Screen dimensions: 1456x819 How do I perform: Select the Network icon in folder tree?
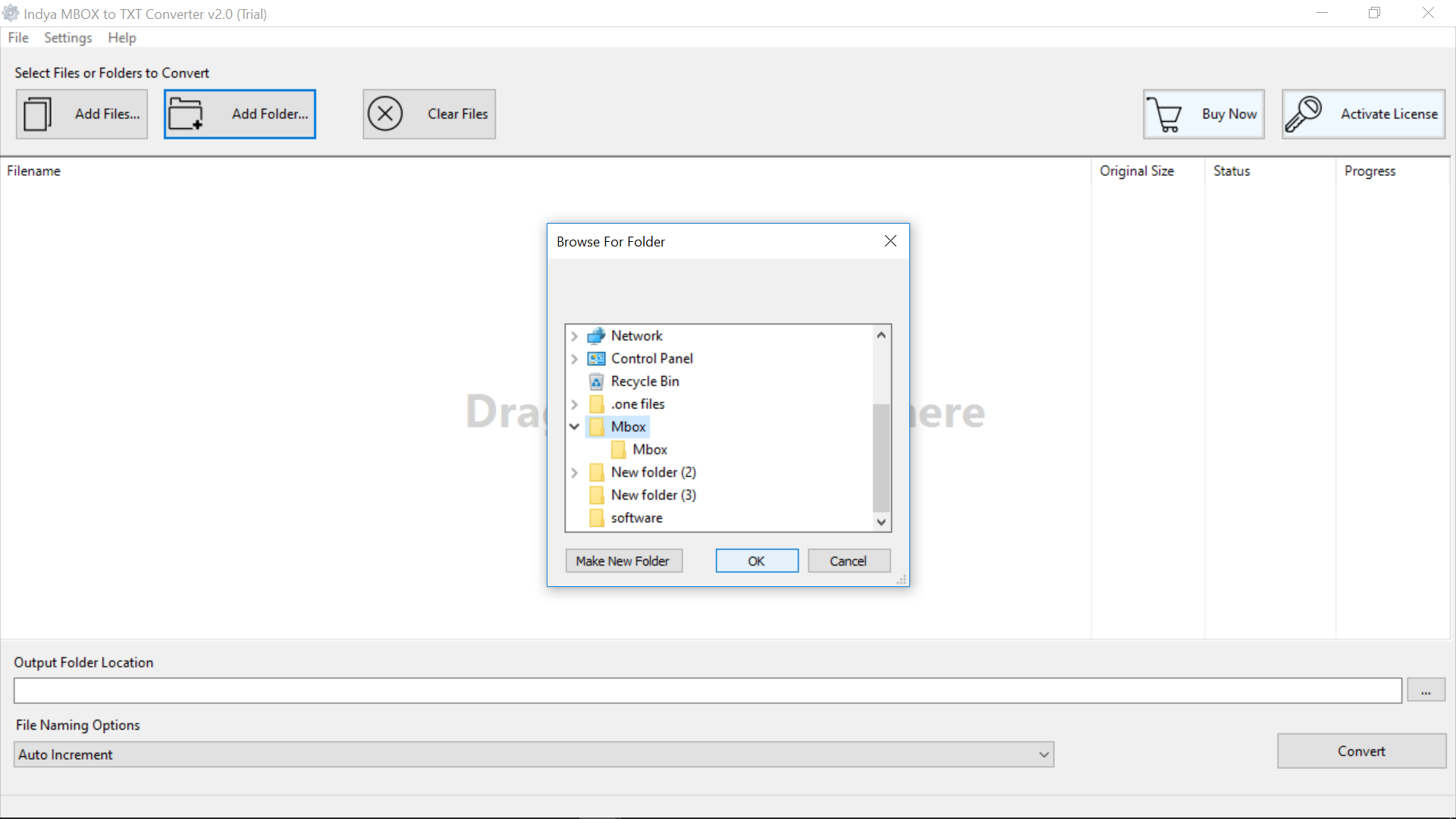(597, 335)
